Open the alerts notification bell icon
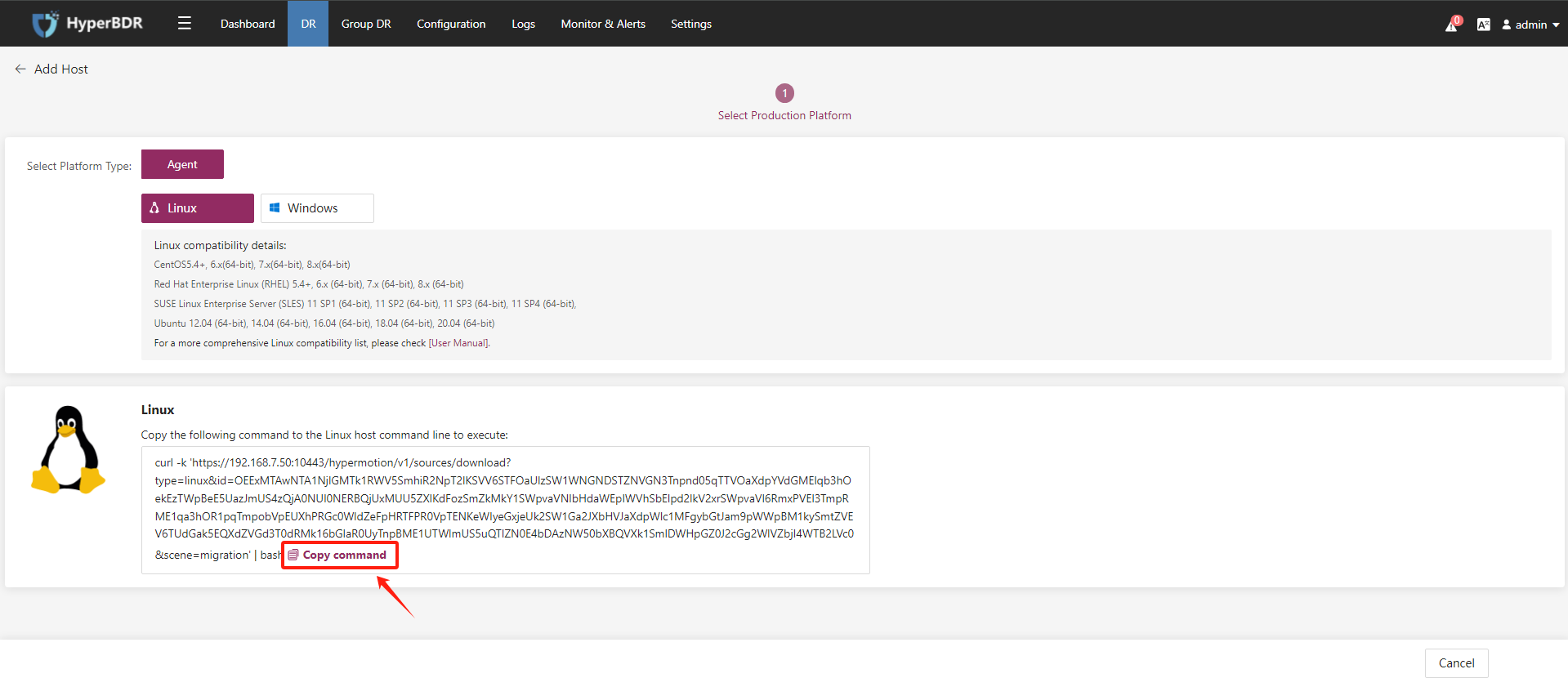The height and width of the screenshot is (687, 1568). click(1452, 25)
